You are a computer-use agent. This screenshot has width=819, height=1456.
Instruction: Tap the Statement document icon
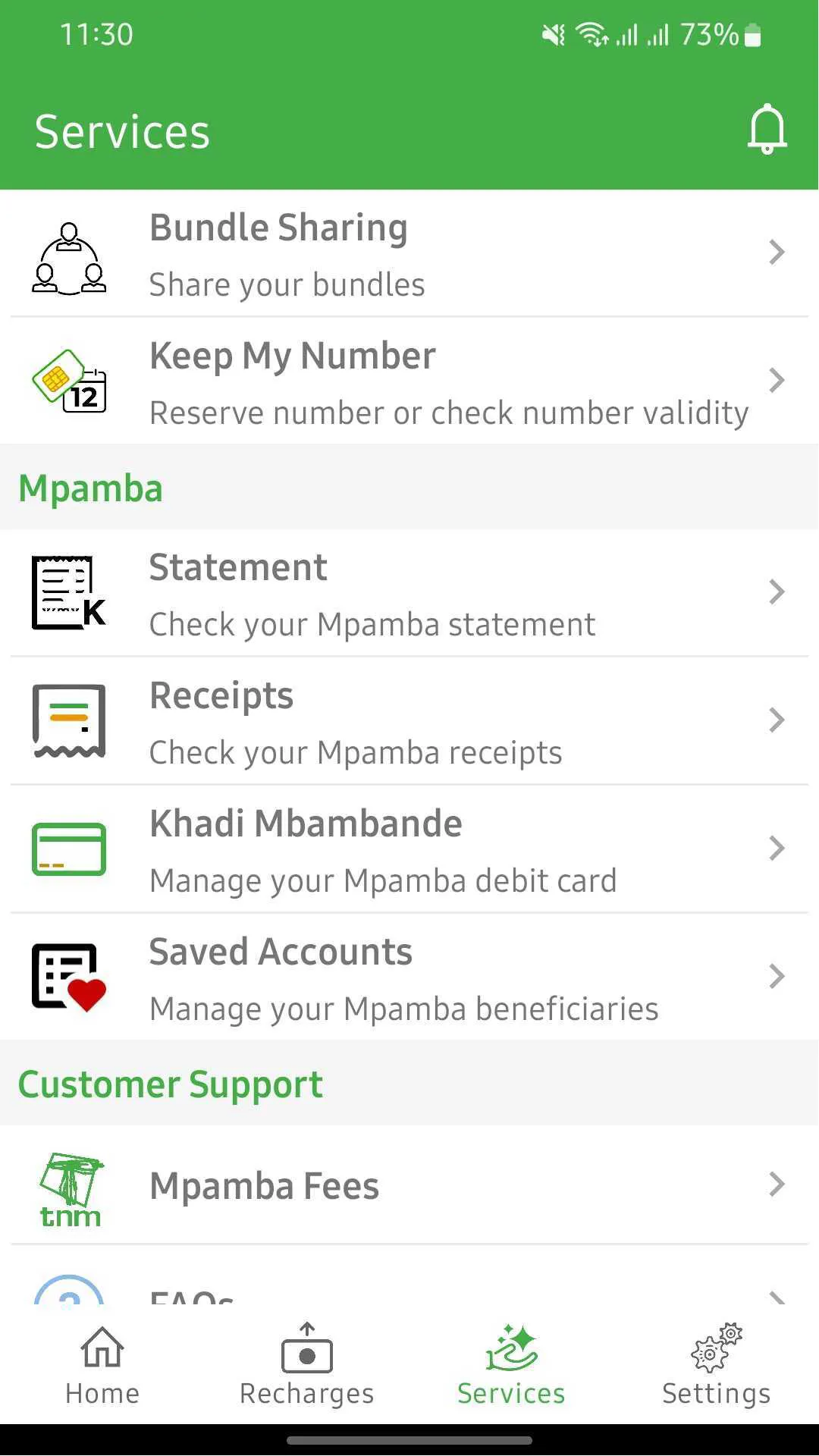(69, 592)
